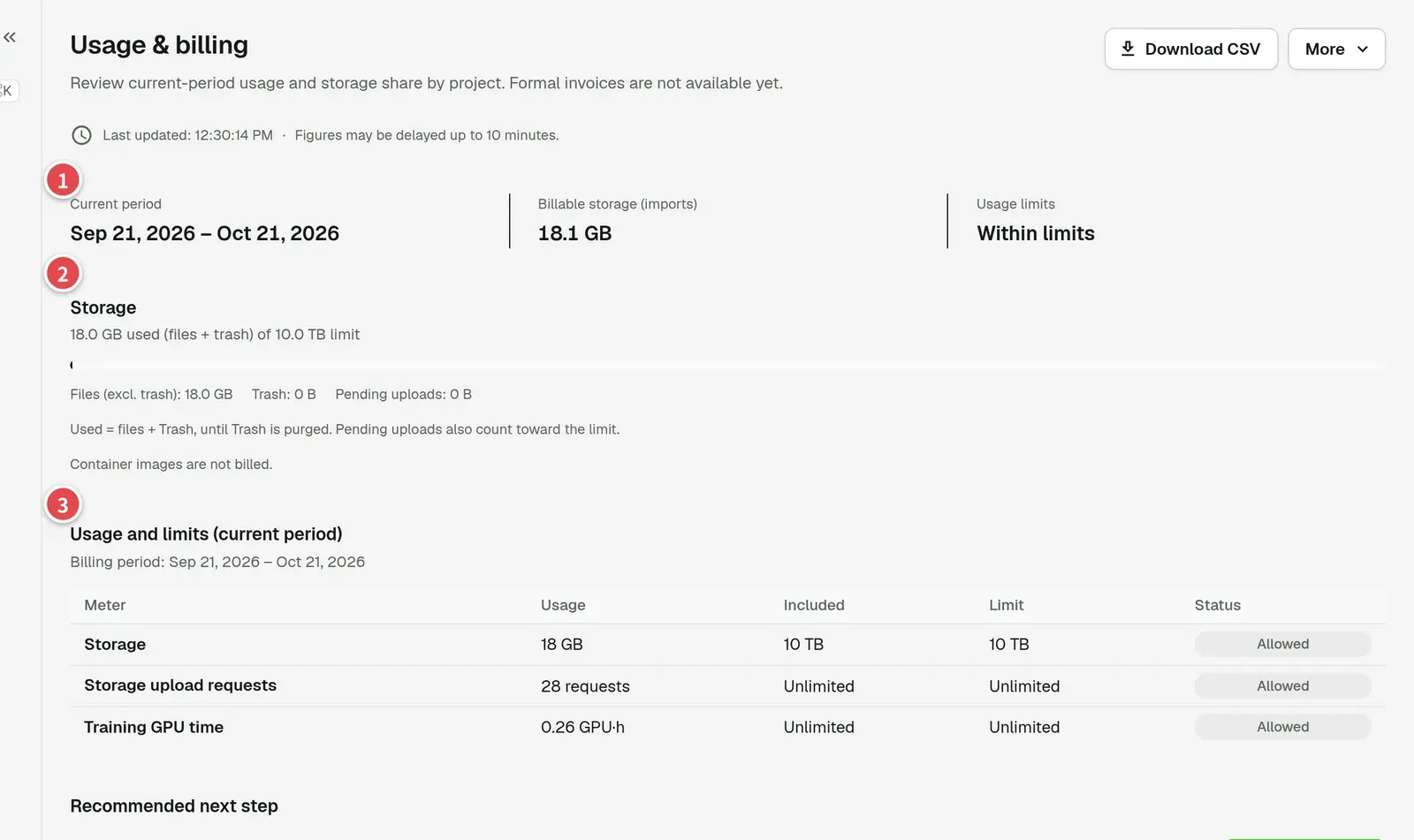Click the 10 TB Included value for Storage
This screenshot has height=840, width=1414.
click(803, 645)
